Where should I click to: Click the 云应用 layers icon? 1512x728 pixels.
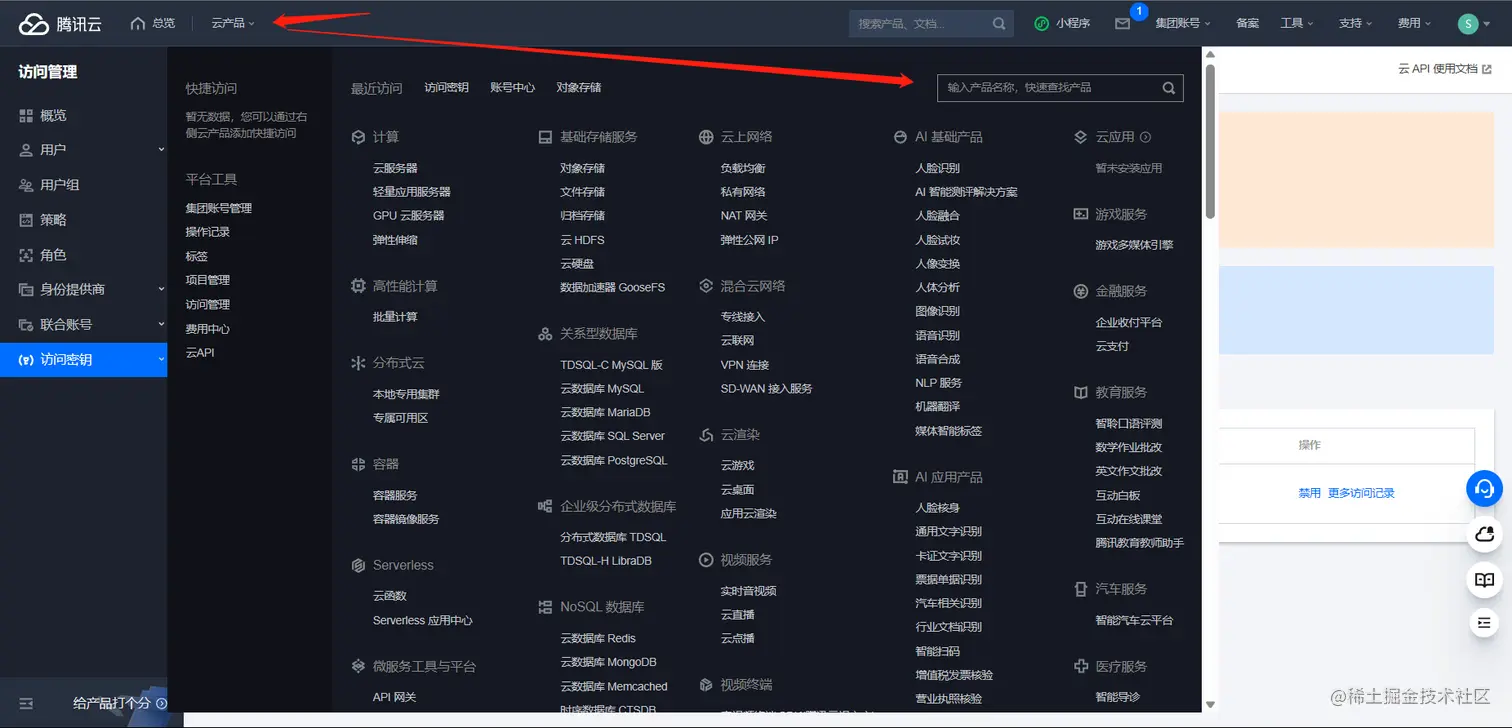coord(1080,137)
